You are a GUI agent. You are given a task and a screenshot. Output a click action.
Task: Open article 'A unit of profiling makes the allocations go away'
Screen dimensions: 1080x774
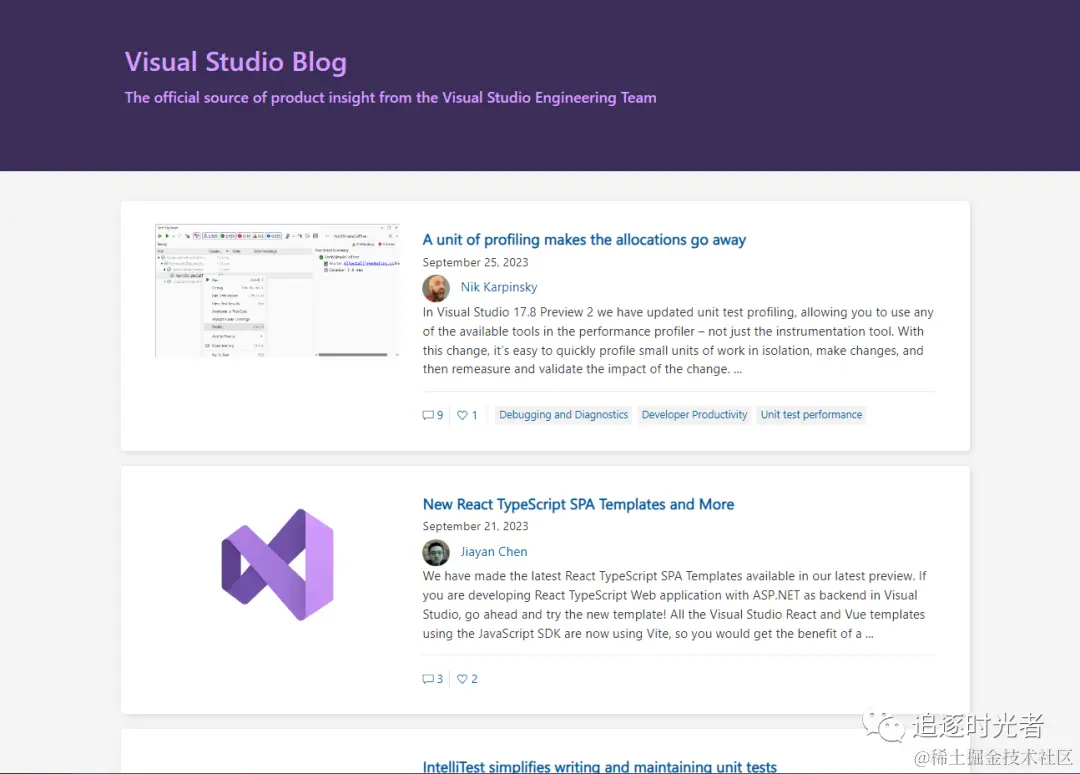[584, 240]
